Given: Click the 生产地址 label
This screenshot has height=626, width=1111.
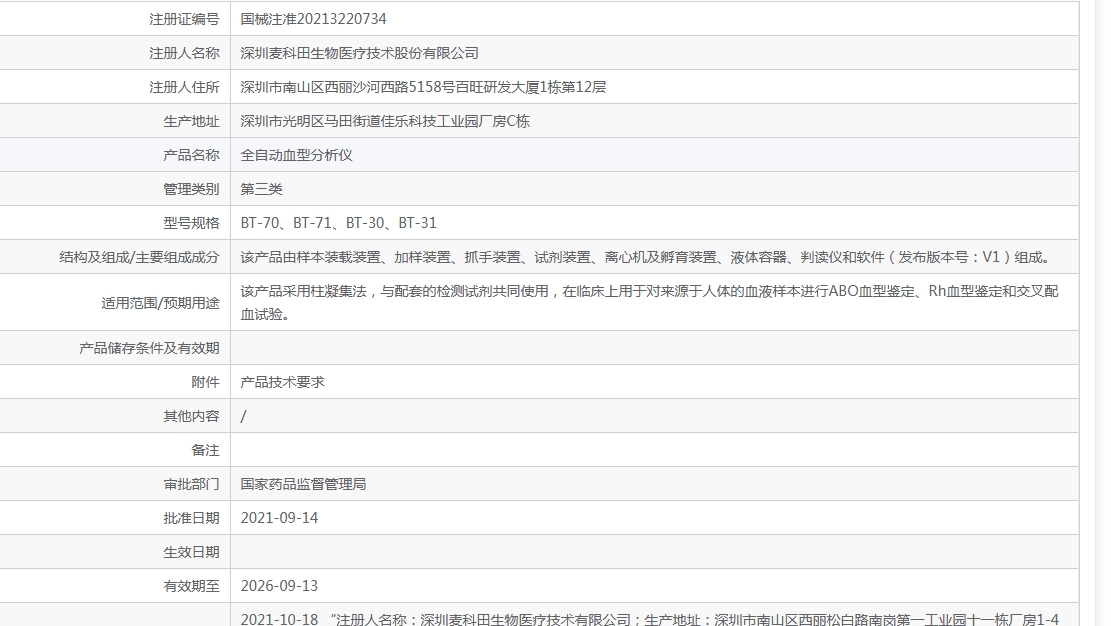Looking at the screenshot, I should (191, 121).
